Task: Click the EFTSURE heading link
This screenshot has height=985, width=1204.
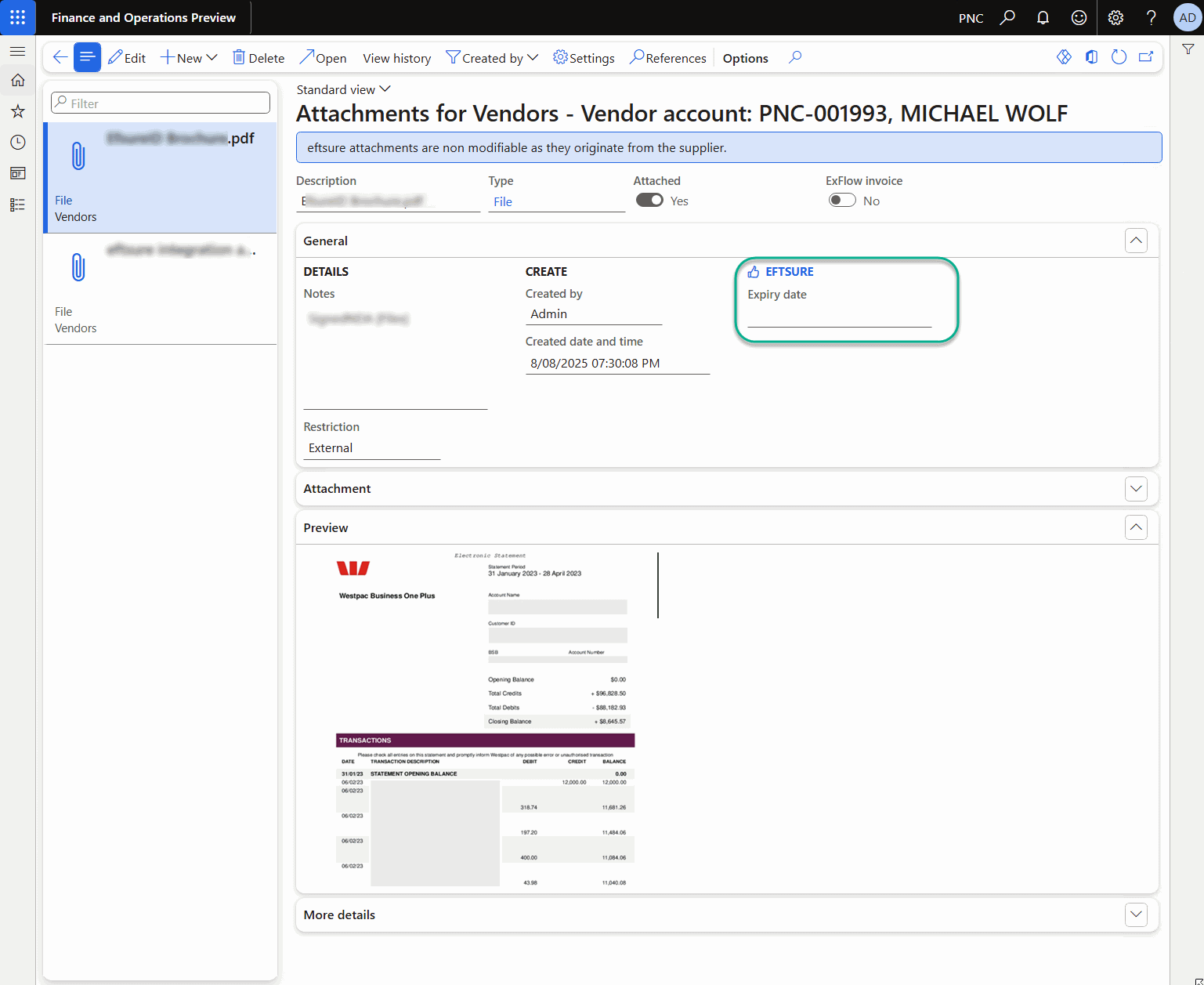Action: 790,272
